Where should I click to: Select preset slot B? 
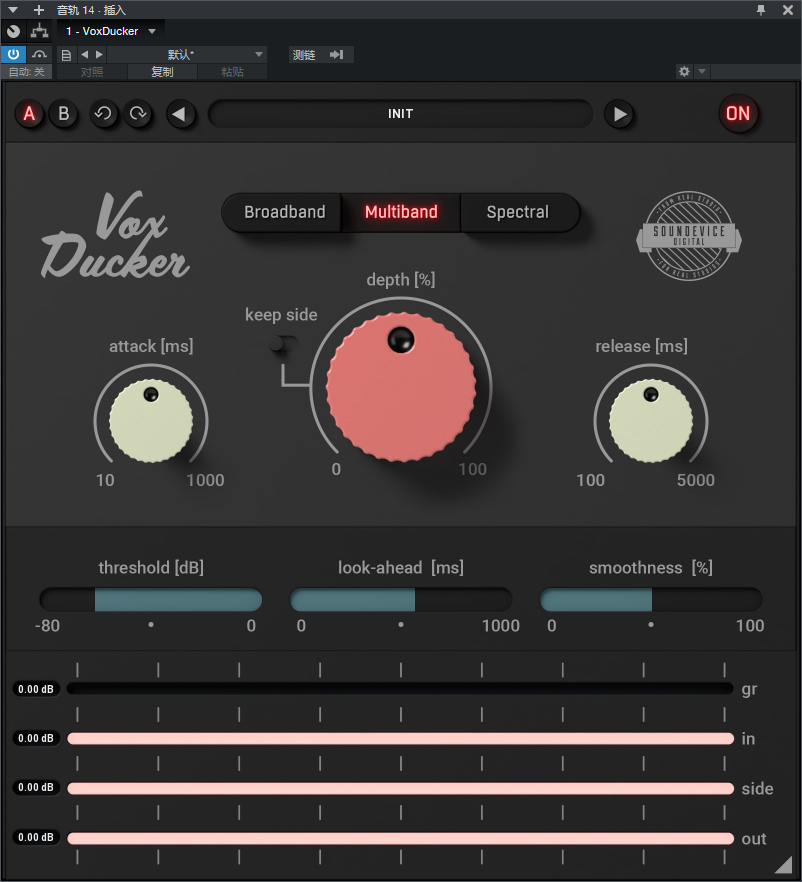[x=64, y=114]
